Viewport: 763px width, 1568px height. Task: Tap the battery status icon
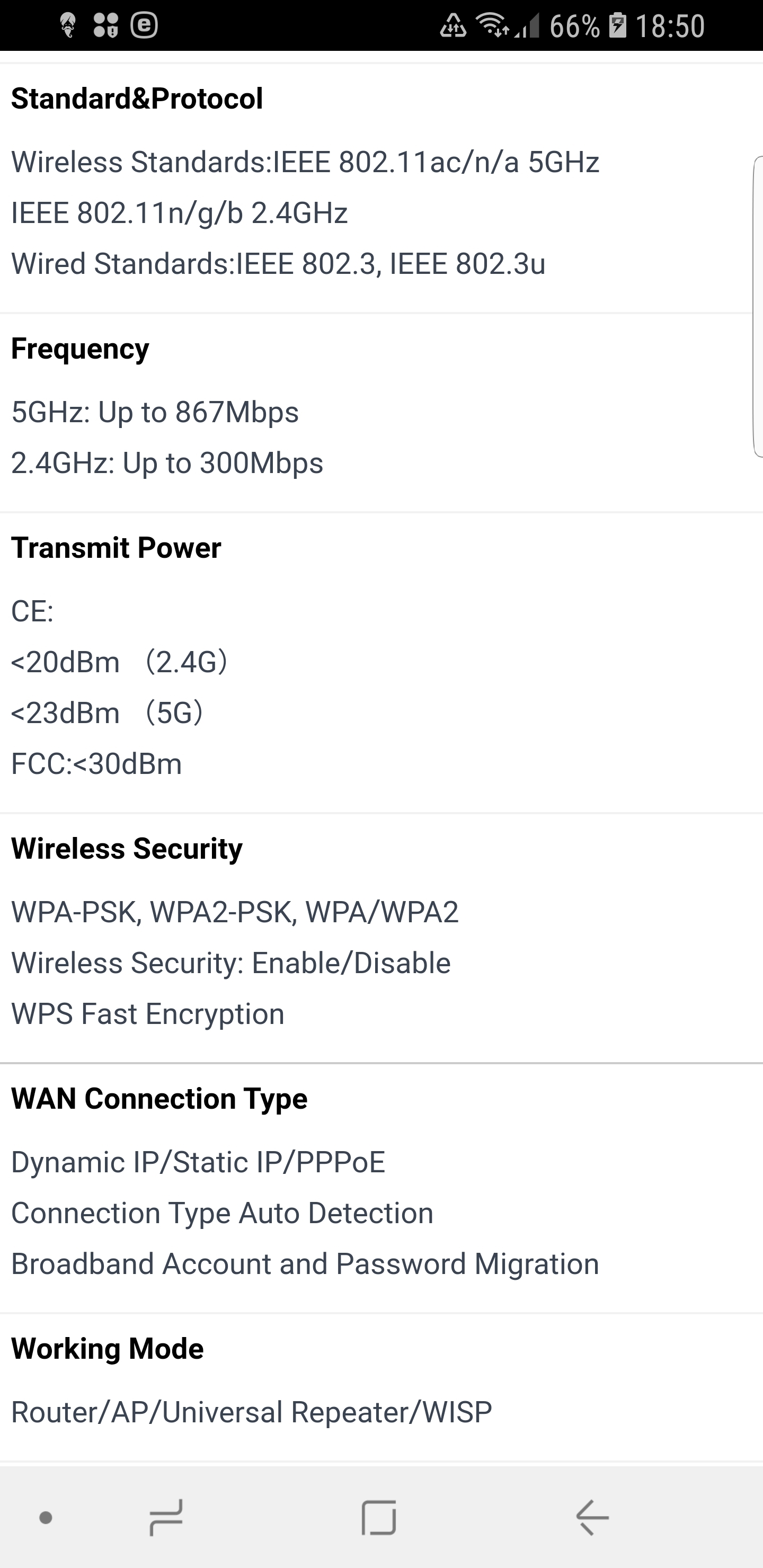click(x=617, y=25)
